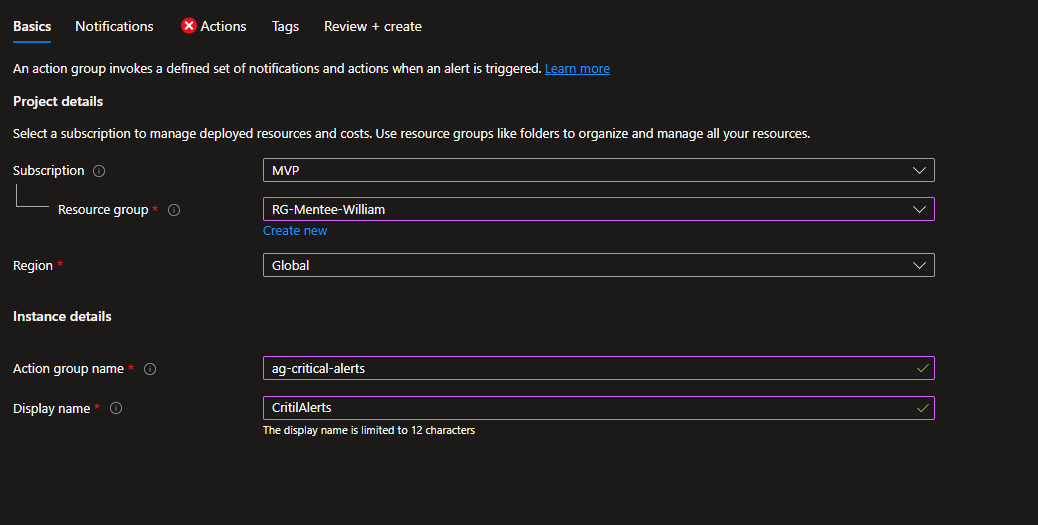Expand the Resource group dropdown
This screenshot has width=1038, height=525.
click(598, 209)
